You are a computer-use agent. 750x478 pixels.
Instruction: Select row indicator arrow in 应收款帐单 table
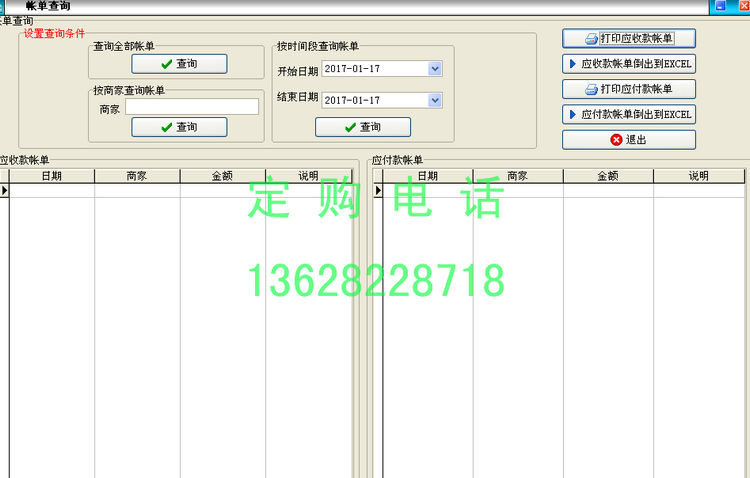pos(4,190)
